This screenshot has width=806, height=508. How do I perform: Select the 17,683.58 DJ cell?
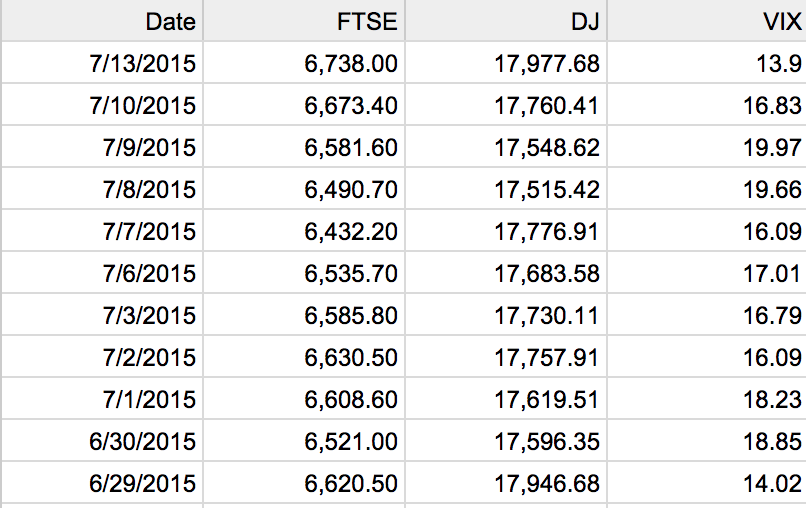click(x=506, y=273)
